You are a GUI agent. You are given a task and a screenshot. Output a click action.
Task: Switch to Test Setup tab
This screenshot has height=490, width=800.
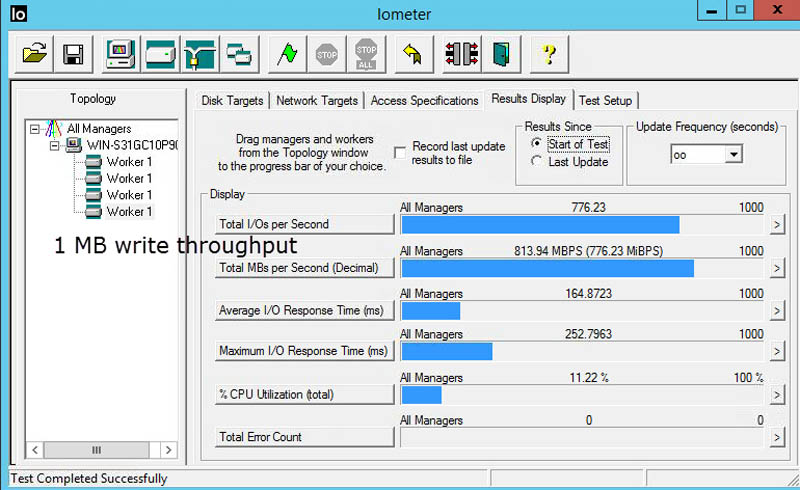[606, 101]
